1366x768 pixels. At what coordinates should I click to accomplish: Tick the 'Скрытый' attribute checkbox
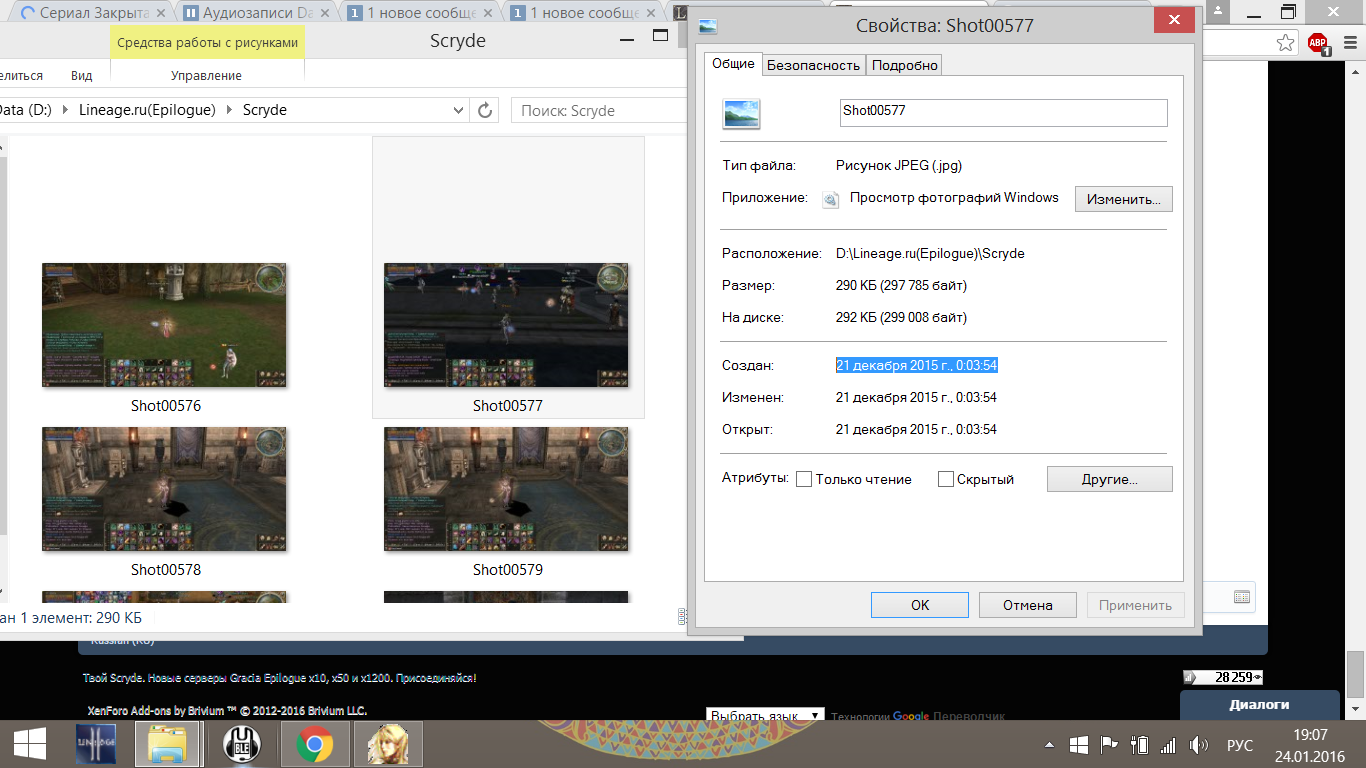(x=946, y=480)
